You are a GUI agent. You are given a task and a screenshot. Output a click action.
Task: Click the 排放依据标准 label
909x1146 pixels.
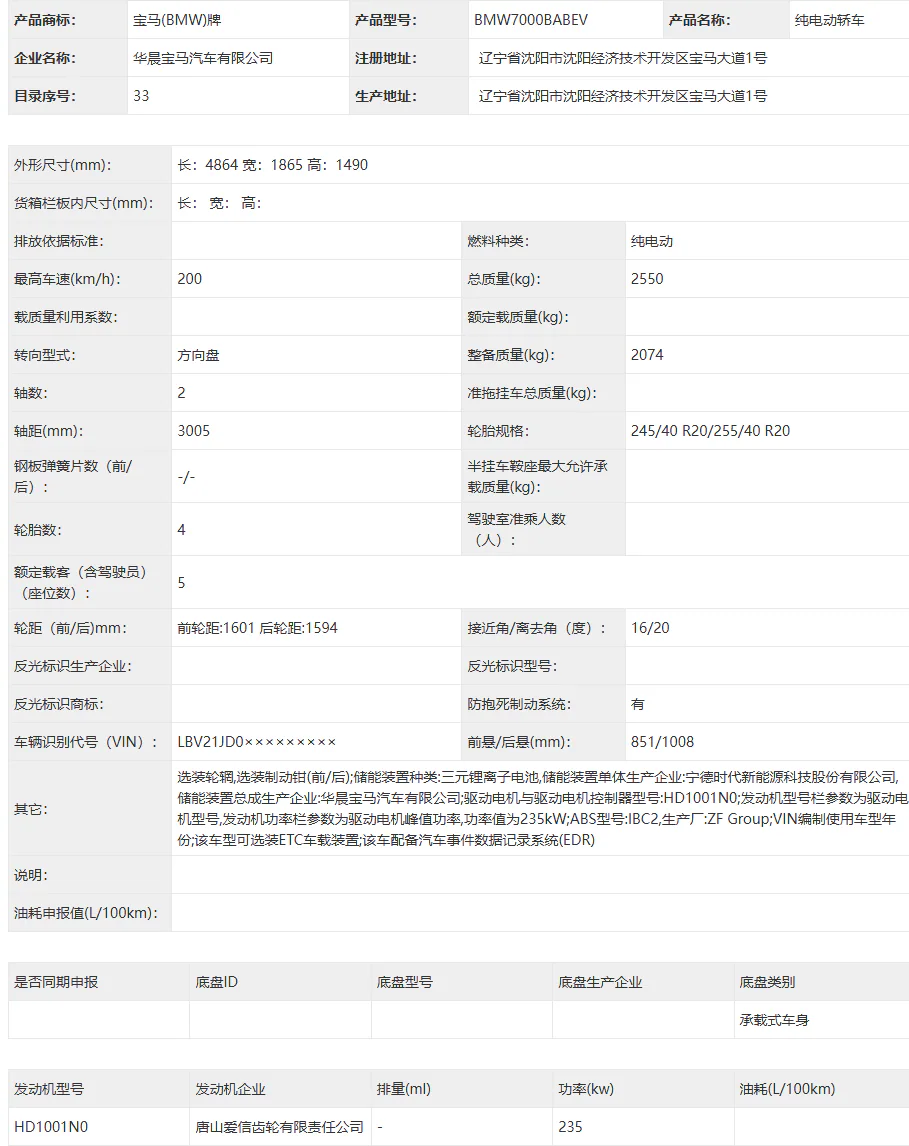pos(58,240)
